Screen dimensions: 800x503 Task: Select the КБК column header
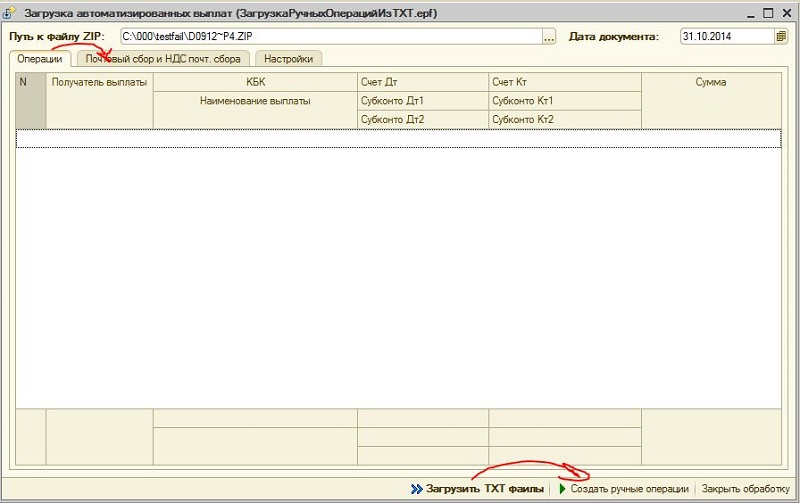255,82
